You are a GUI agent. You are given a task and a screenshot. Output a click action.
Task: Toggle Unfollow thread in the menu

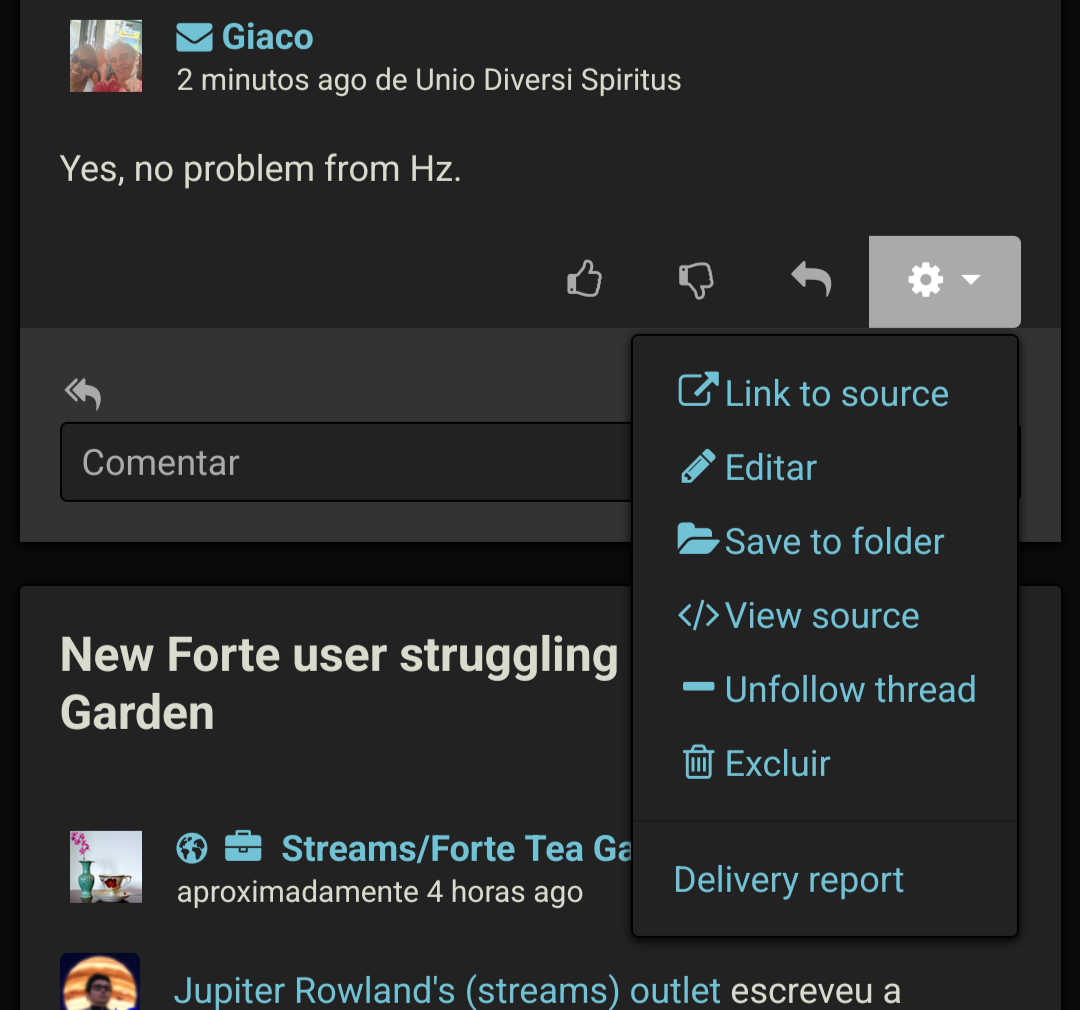click(828, 689)
